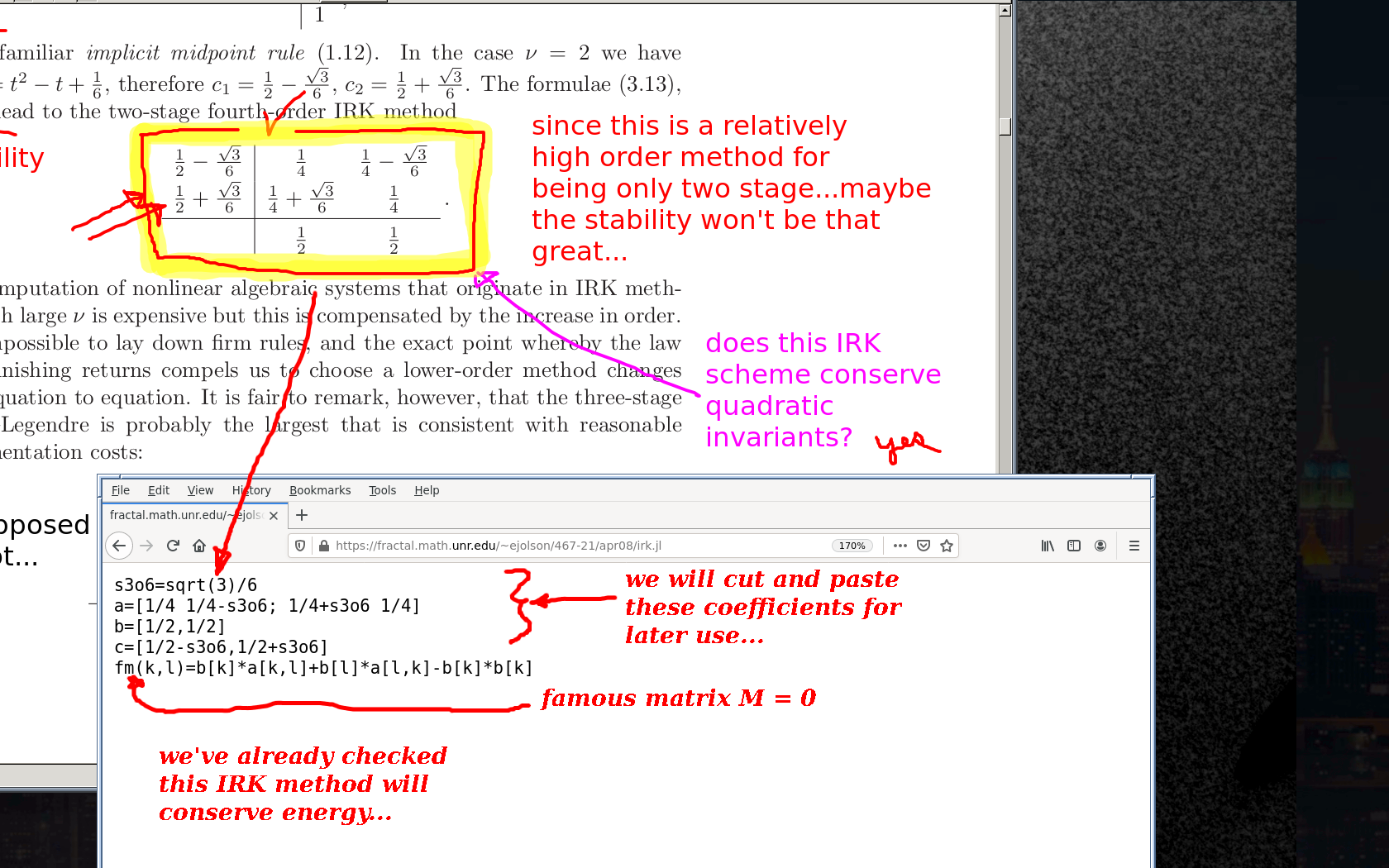This screenshot has height=868, width=1389.
Task: Open the Firefox account icon
Action: pyautogui.click(x=1100, y=546)
